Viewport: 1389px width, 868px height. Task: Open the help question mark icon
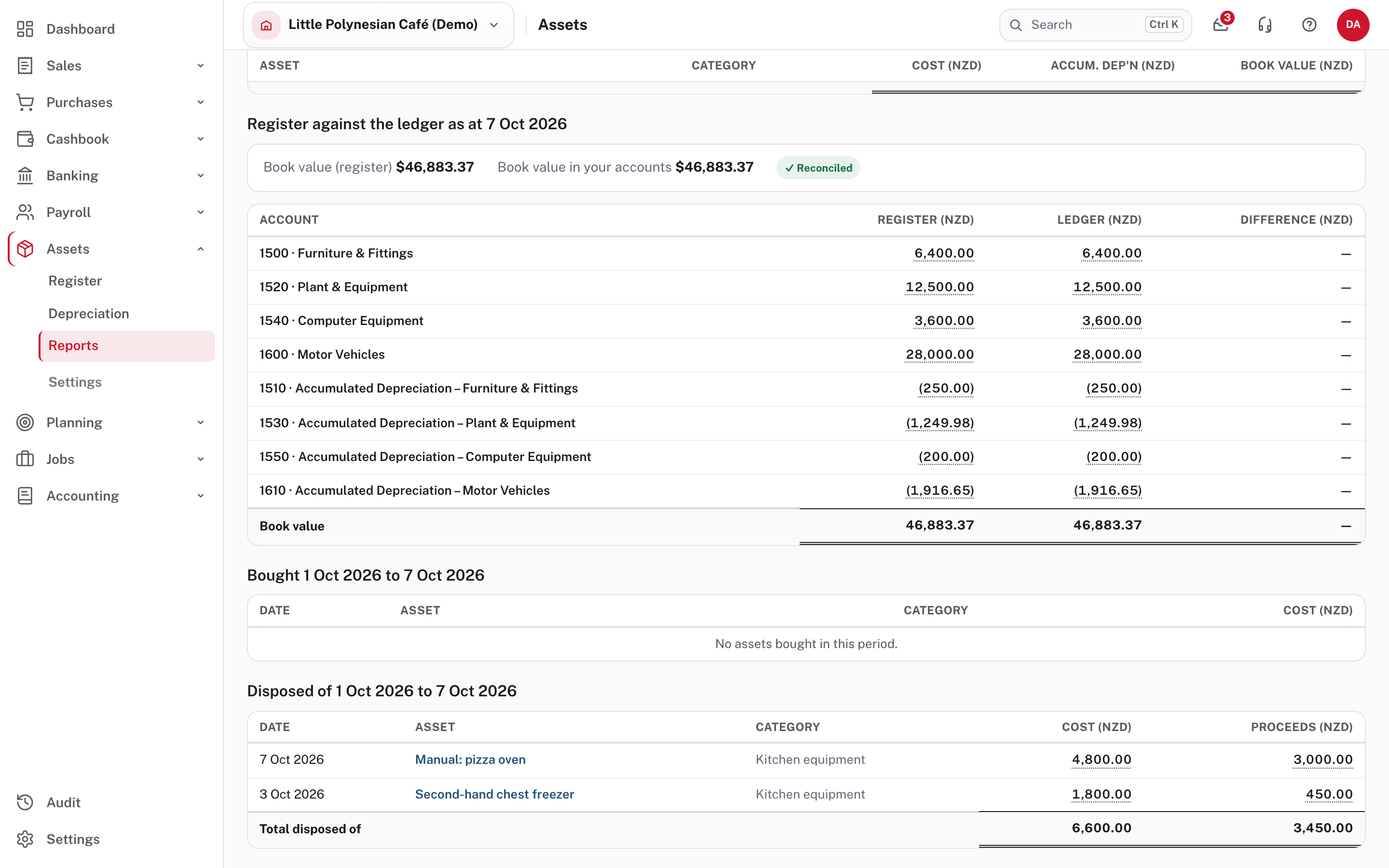click(x=1309, y=25)
